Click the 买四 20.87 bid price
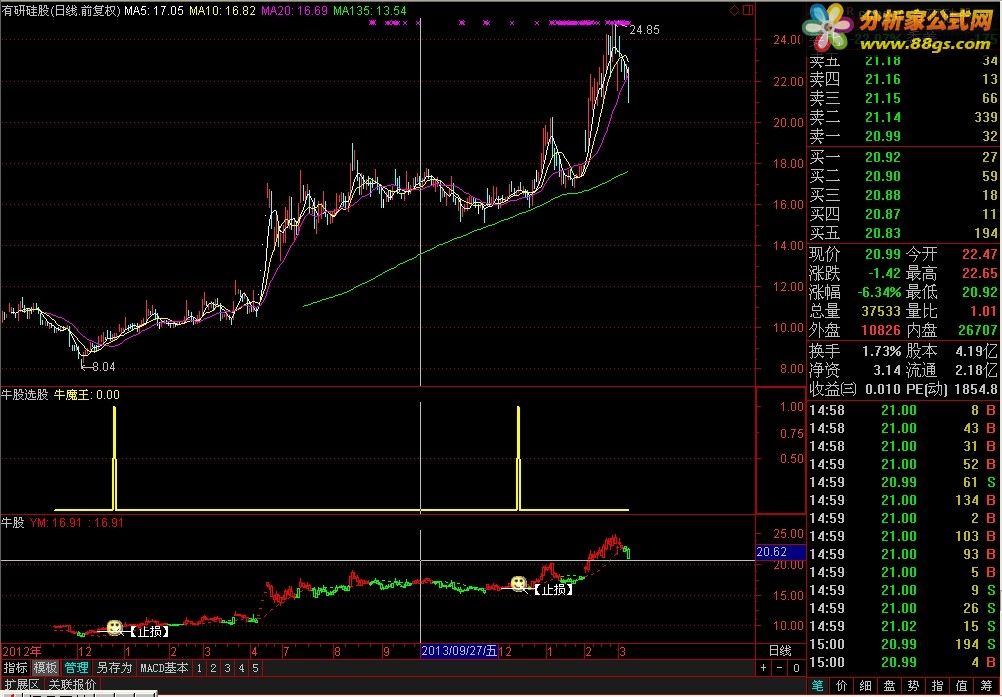1002x697 pixels. tap(883, 214)
